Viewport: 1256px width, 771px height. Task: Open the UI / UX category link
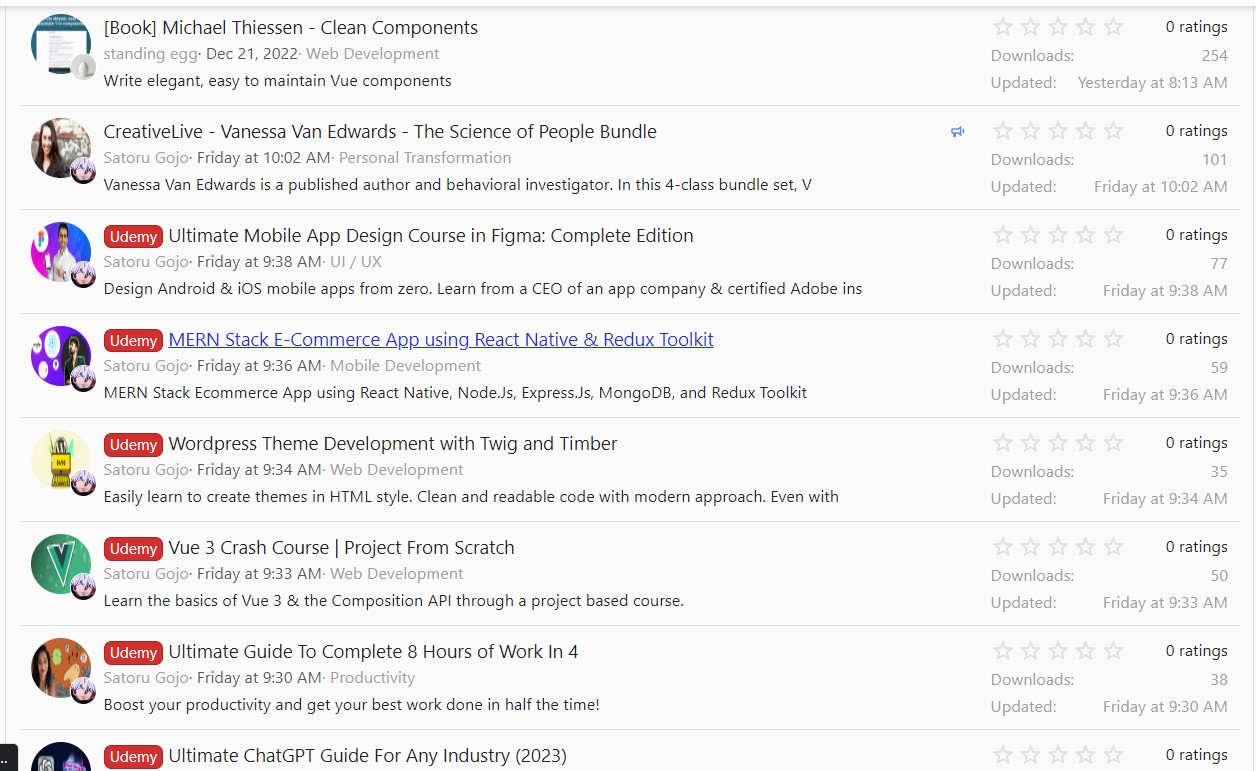(x=356, y=262)
